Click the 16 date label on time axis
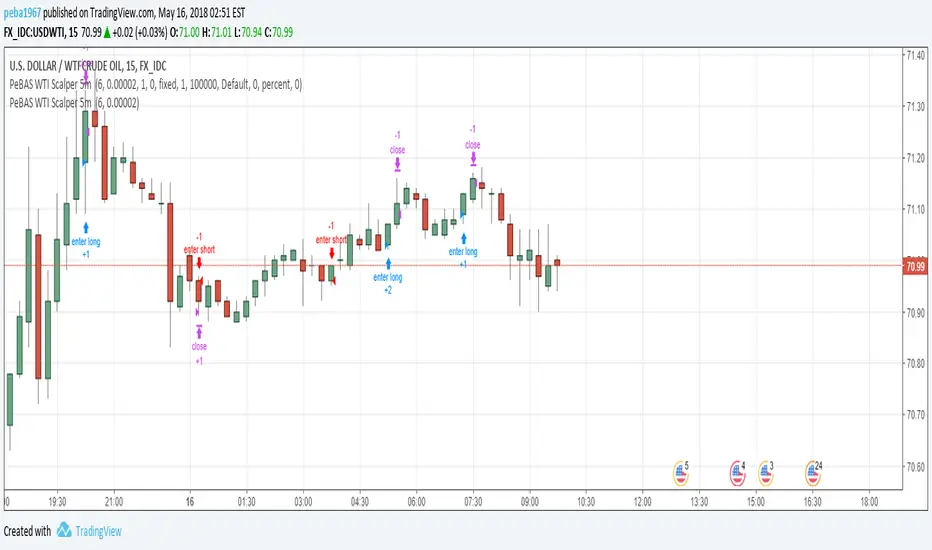Viewport: 932px width, 550px height. click(190, 502)
